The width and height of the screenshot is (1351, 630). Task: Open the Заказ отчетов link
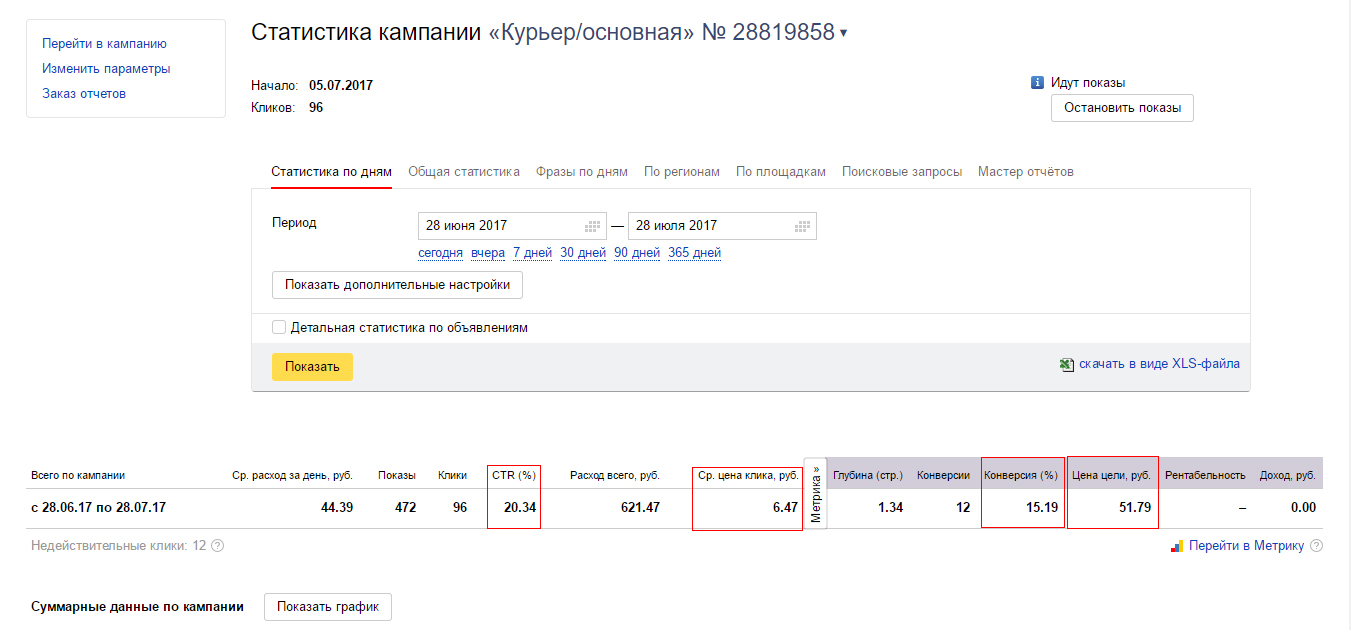coord(84,94)
